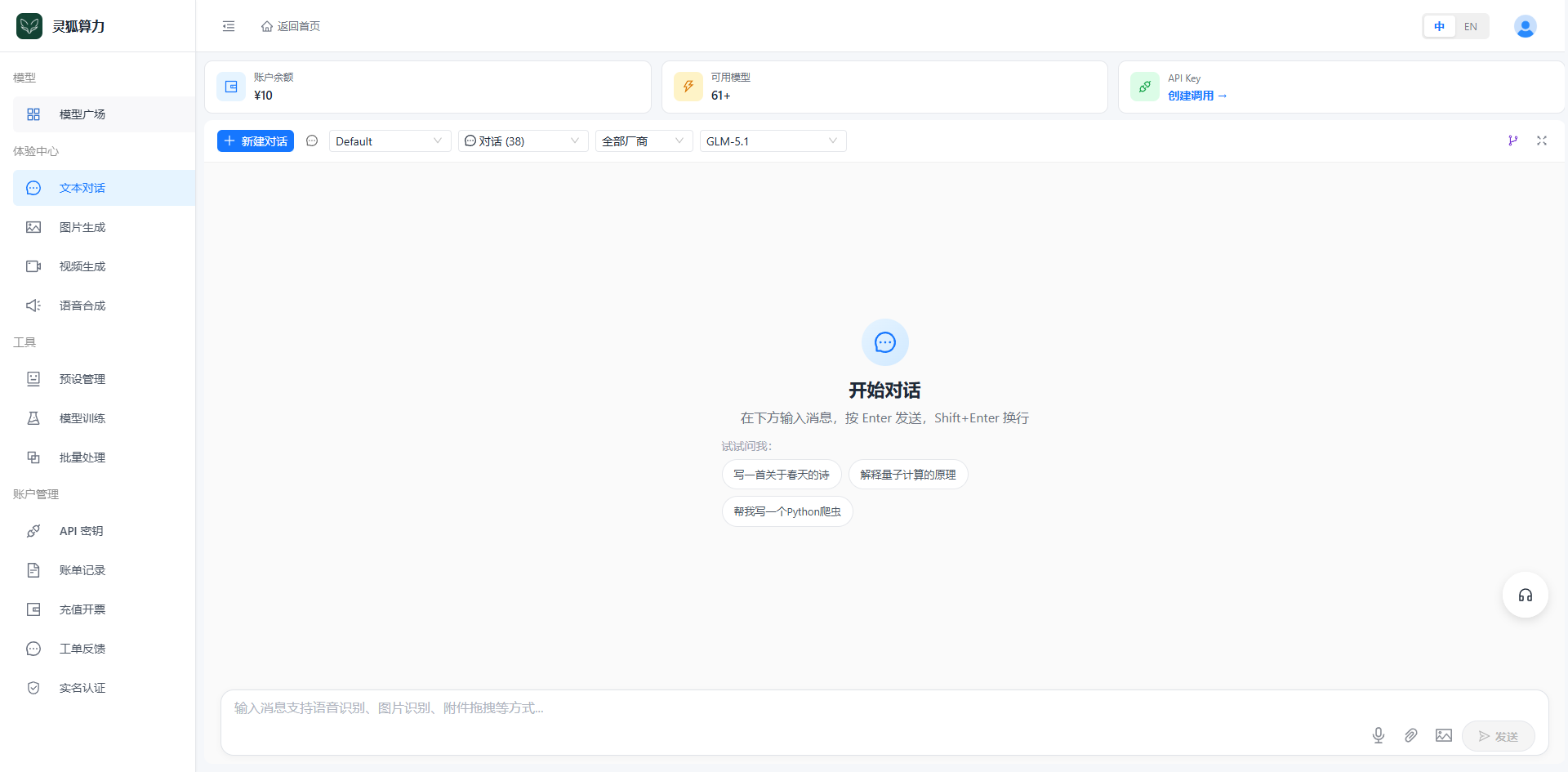The width and height of the screenshot is (1568, 772).
Task: Open customer support headset button
Action: 1525,595
